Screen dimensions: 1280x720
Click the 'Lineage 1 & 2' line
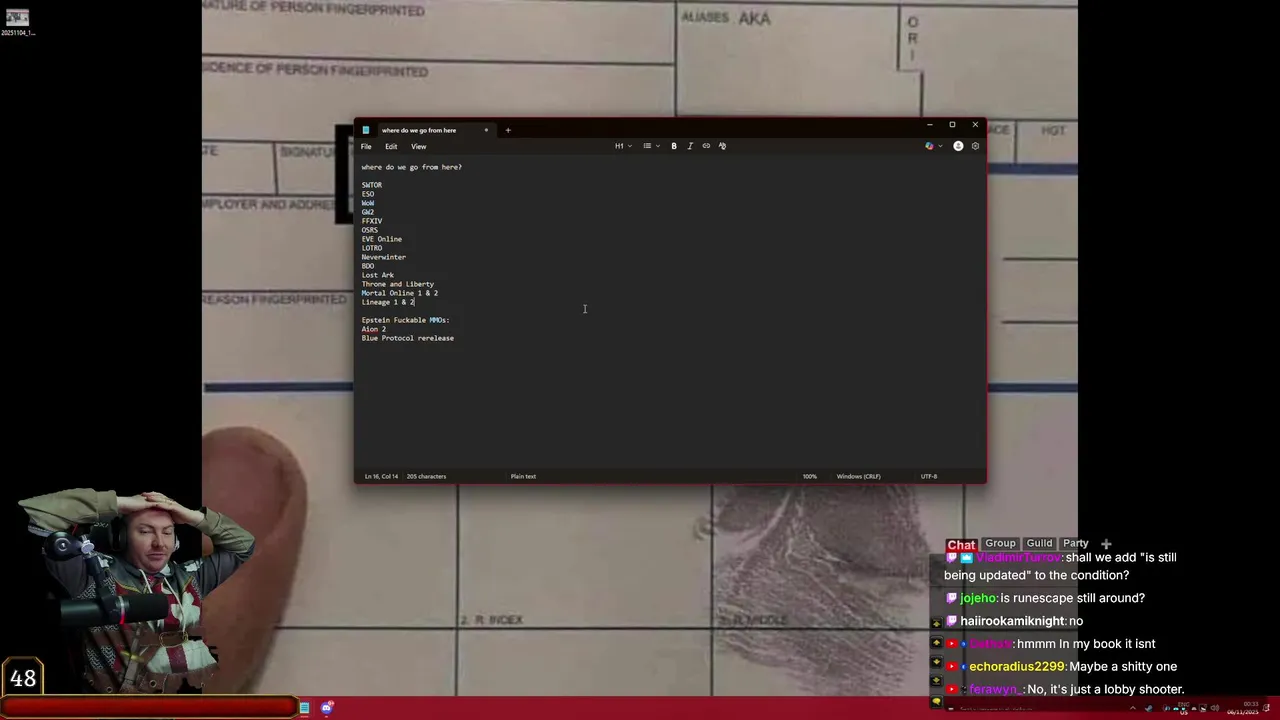[x=388, y=302]
